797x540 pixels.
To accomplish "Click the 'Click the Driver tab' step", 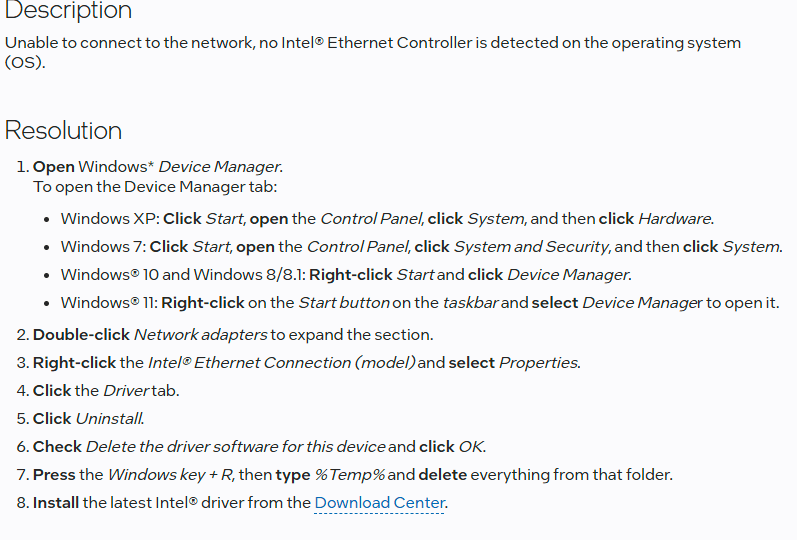I will [x=106, y=391].
